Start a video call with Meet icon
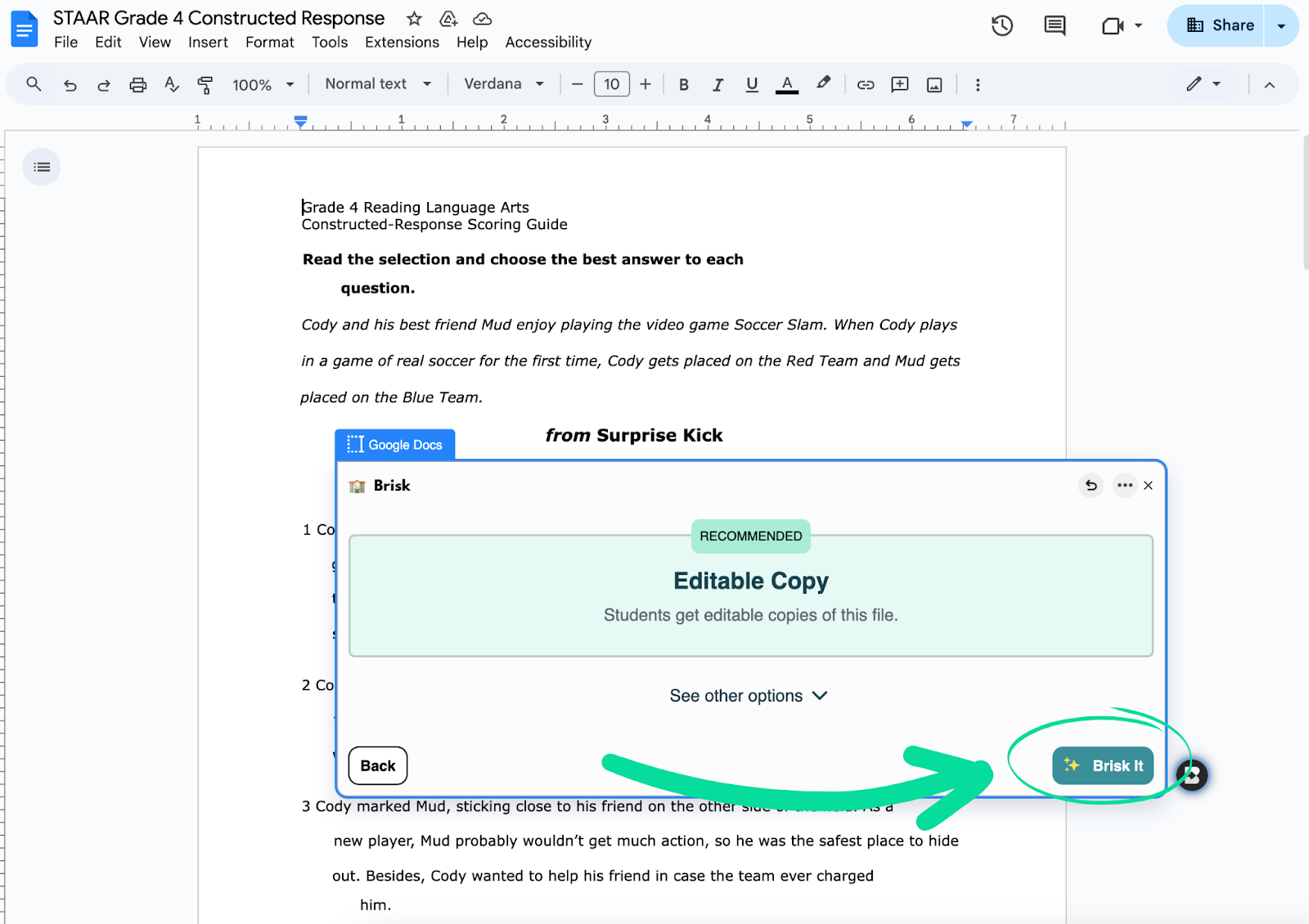The image size is (1309, 924). (x=1113, y=26)
